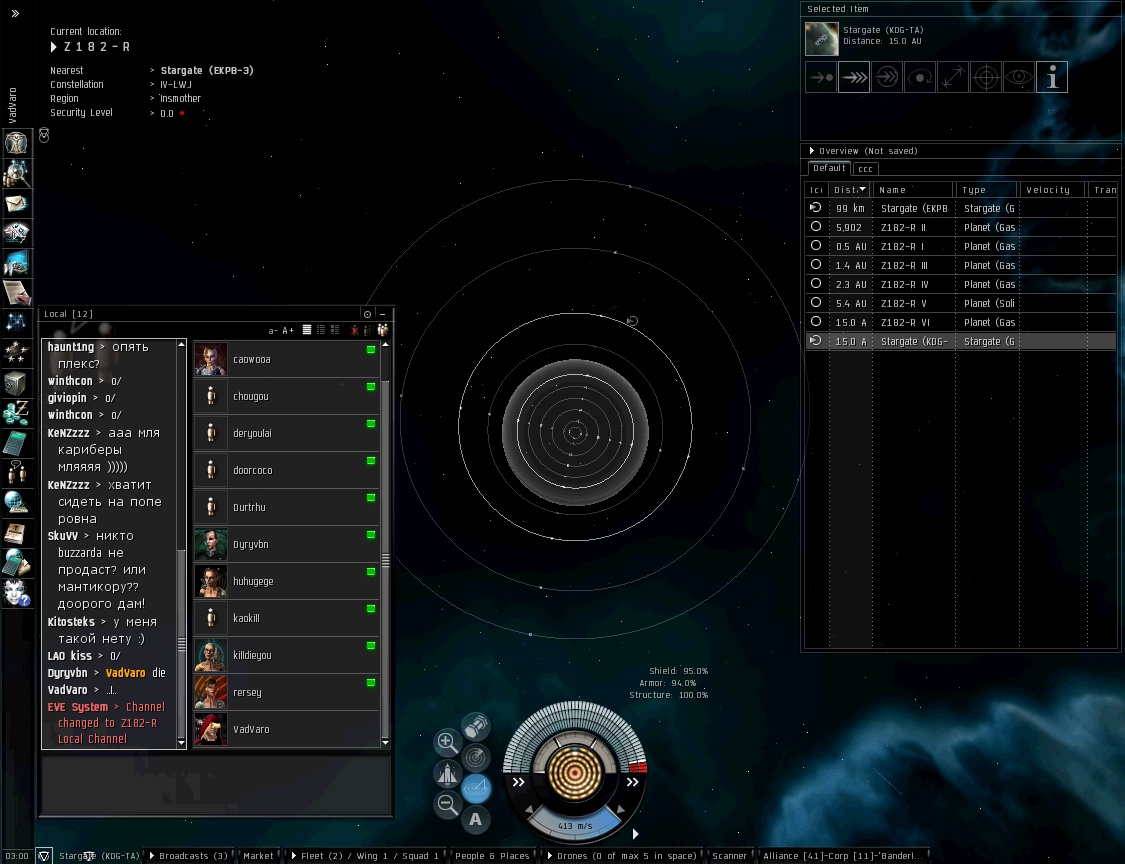Screen dimensions: 1125x864
Task: Open the star Map sidebar icon
Action: pos(16,322)
